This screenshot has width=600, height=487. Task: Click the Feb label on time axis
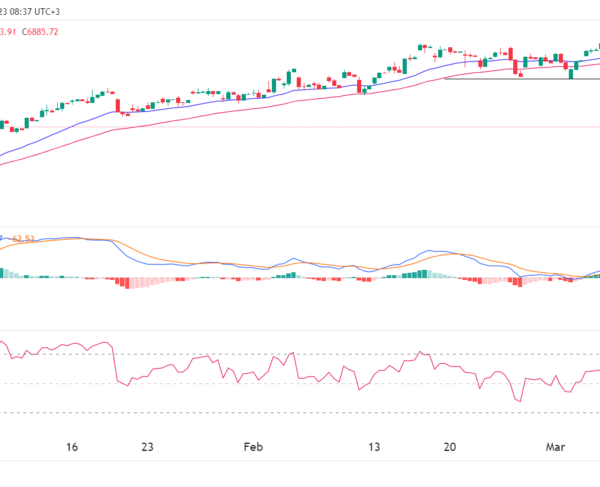(253, 447)
